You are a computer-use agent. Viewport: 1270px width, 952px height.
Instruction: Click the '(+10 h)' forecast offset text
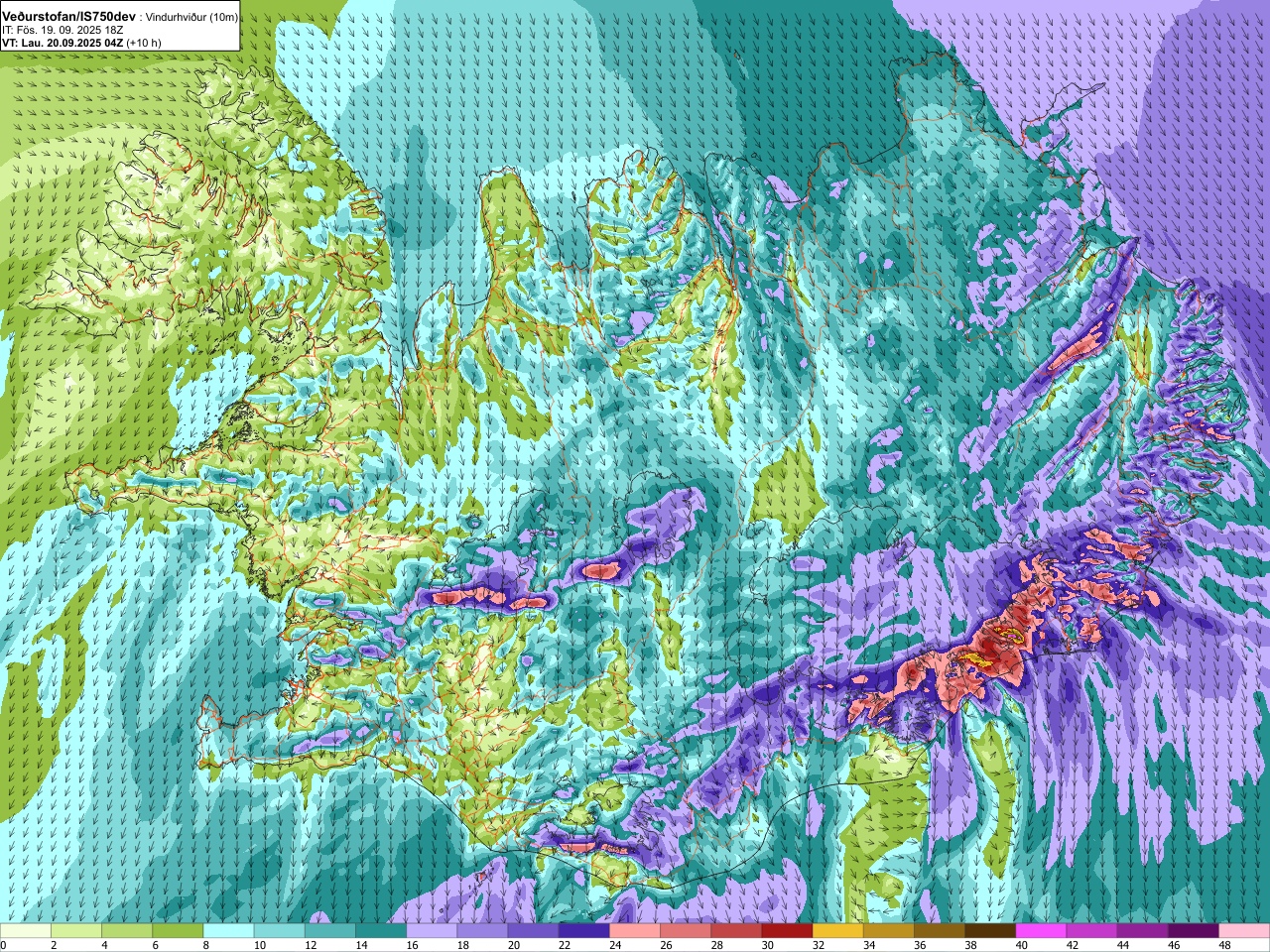(144, 43)
